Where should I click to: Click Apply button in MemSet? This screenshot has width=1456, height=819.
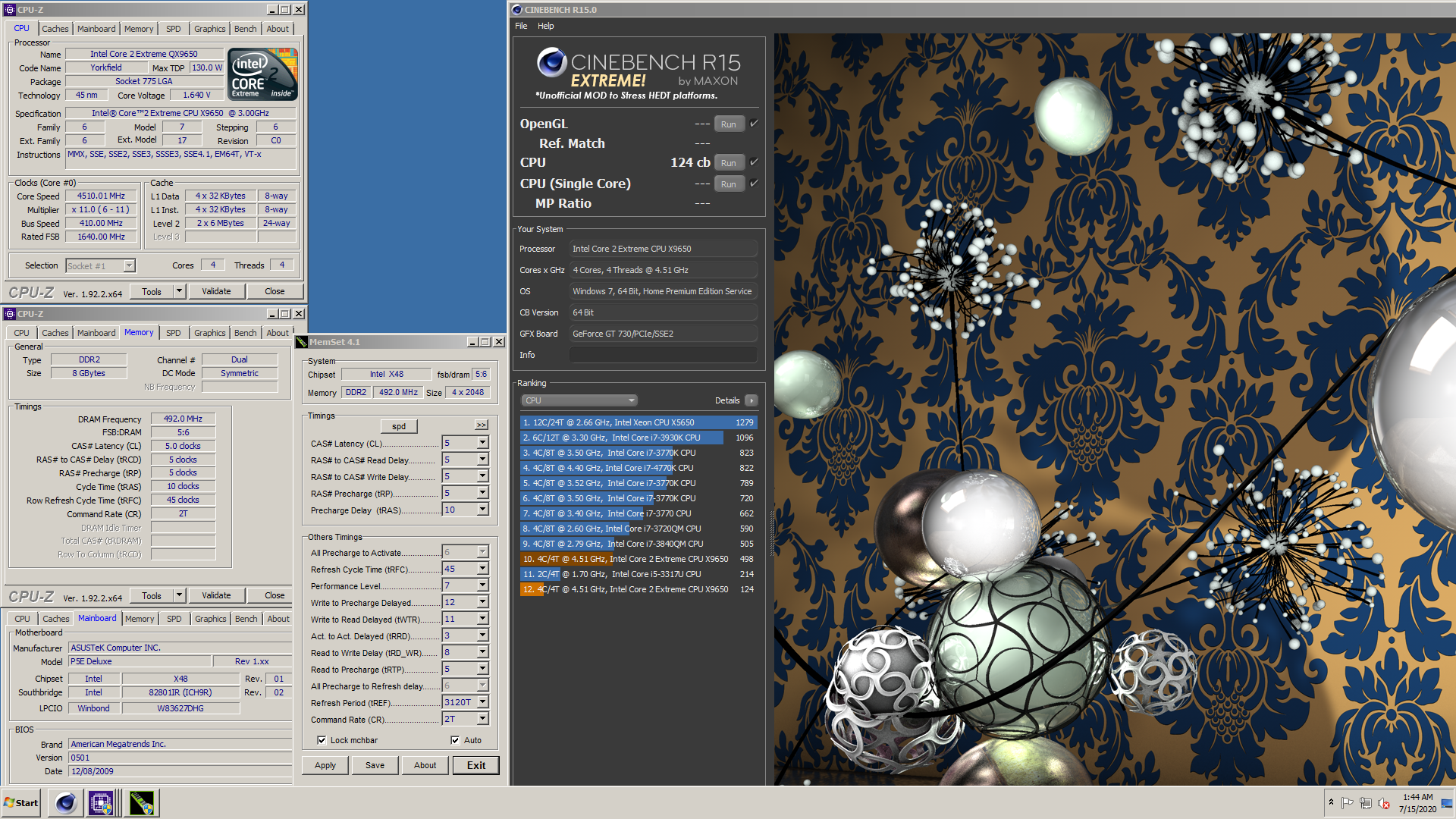coord(325,765)
